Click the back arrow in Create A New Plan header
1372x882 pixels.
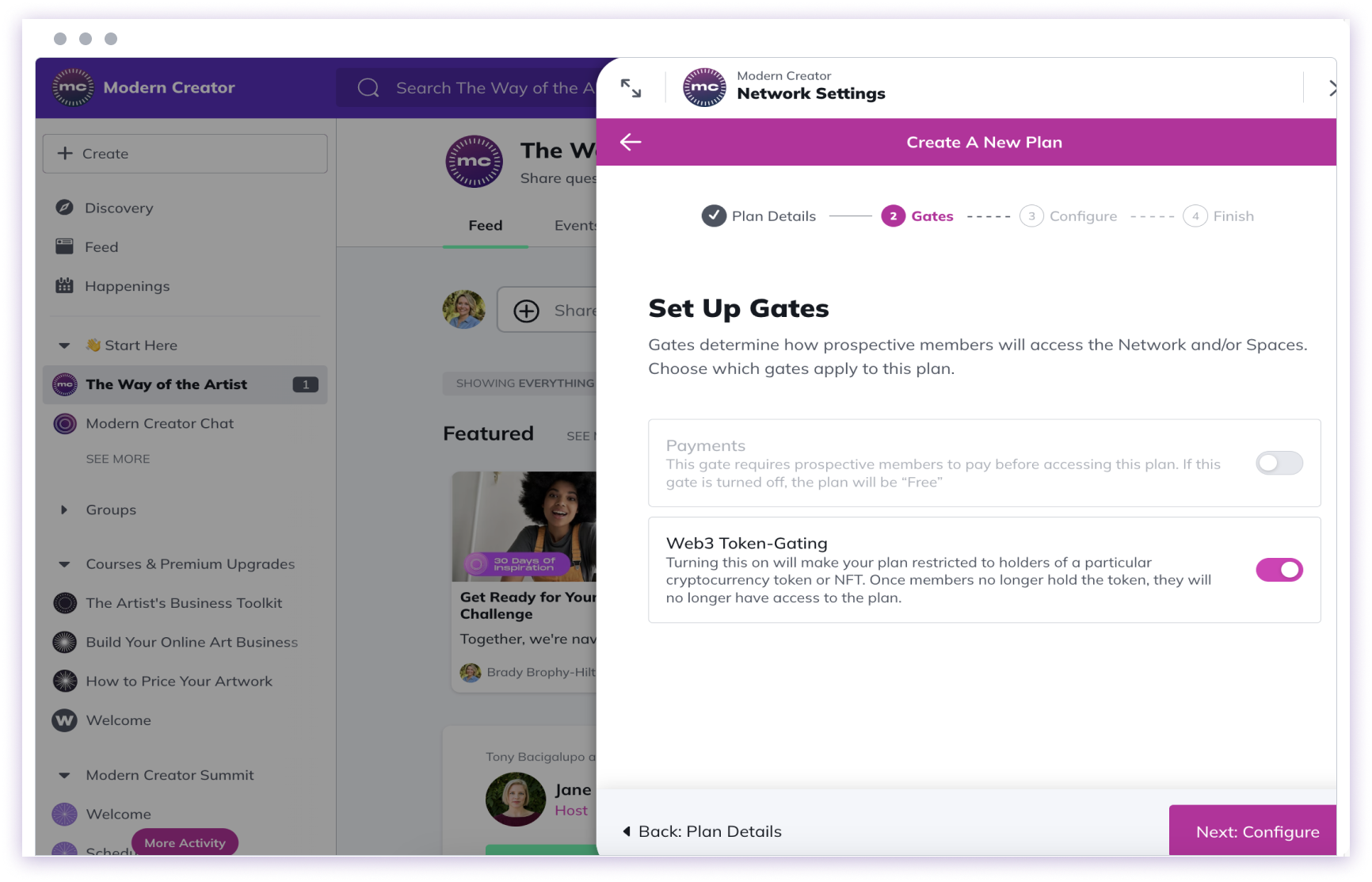(631, 142)
